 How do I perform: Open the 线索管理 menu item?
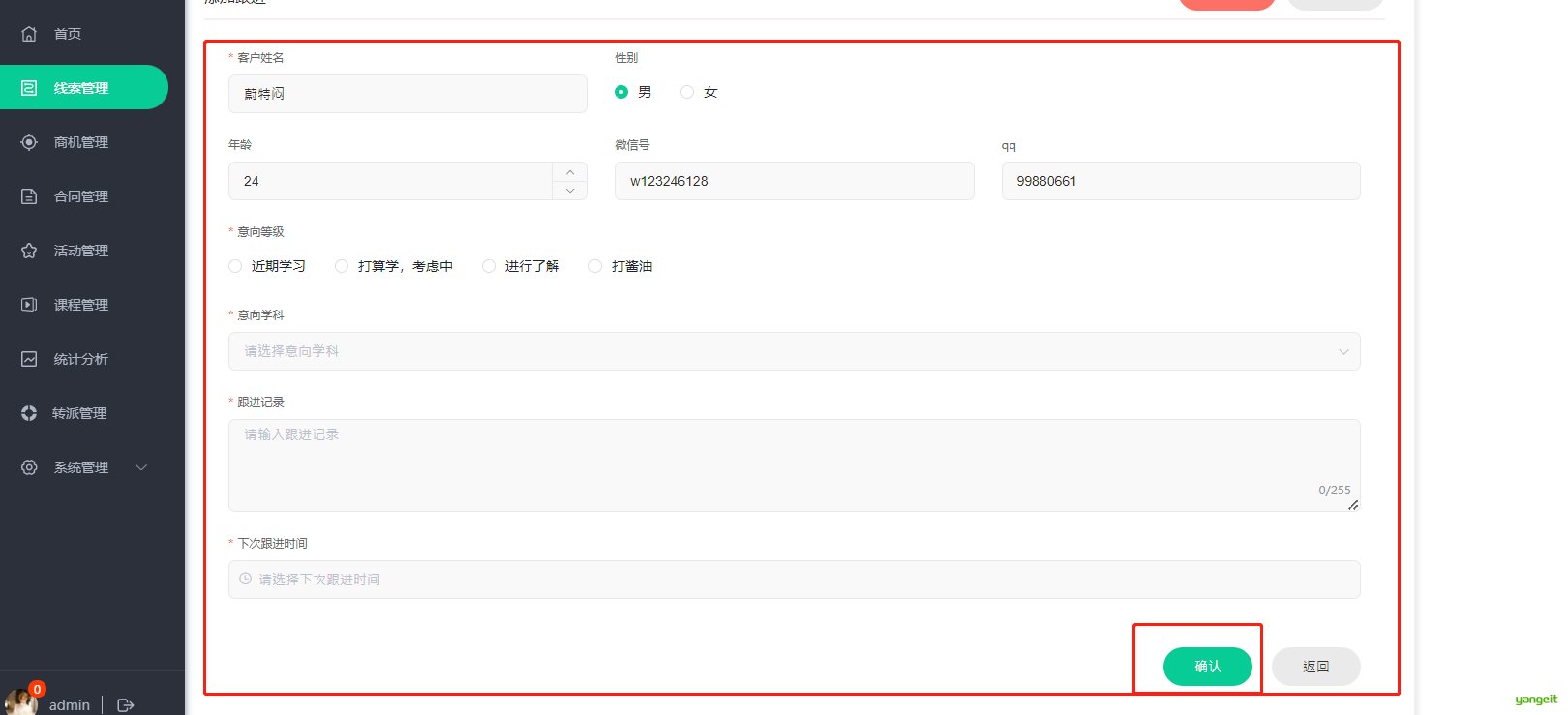coord(84,88)
